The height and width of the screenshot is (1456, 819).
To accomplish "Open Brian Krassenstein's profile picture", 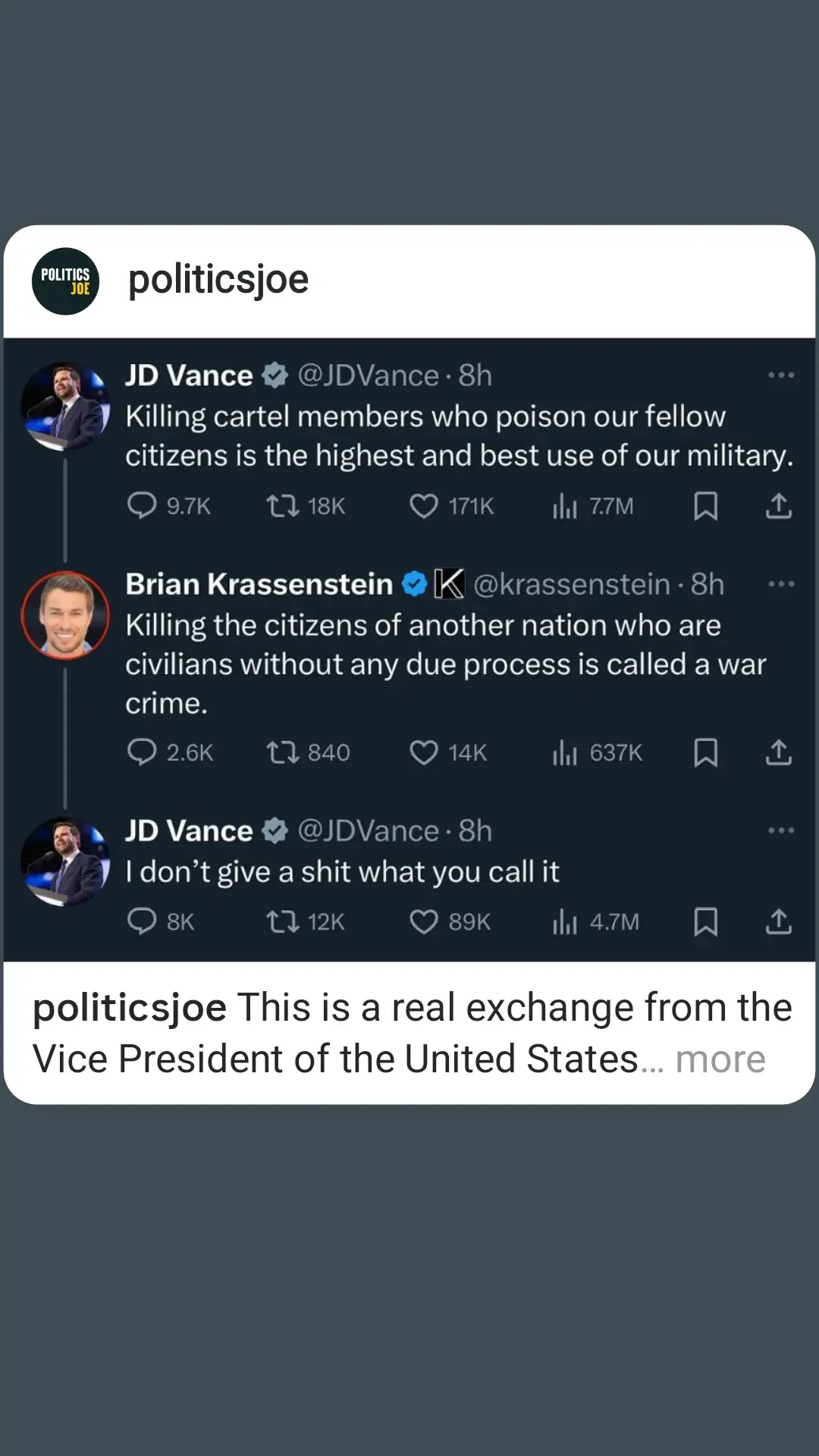I will coord(65,615).
